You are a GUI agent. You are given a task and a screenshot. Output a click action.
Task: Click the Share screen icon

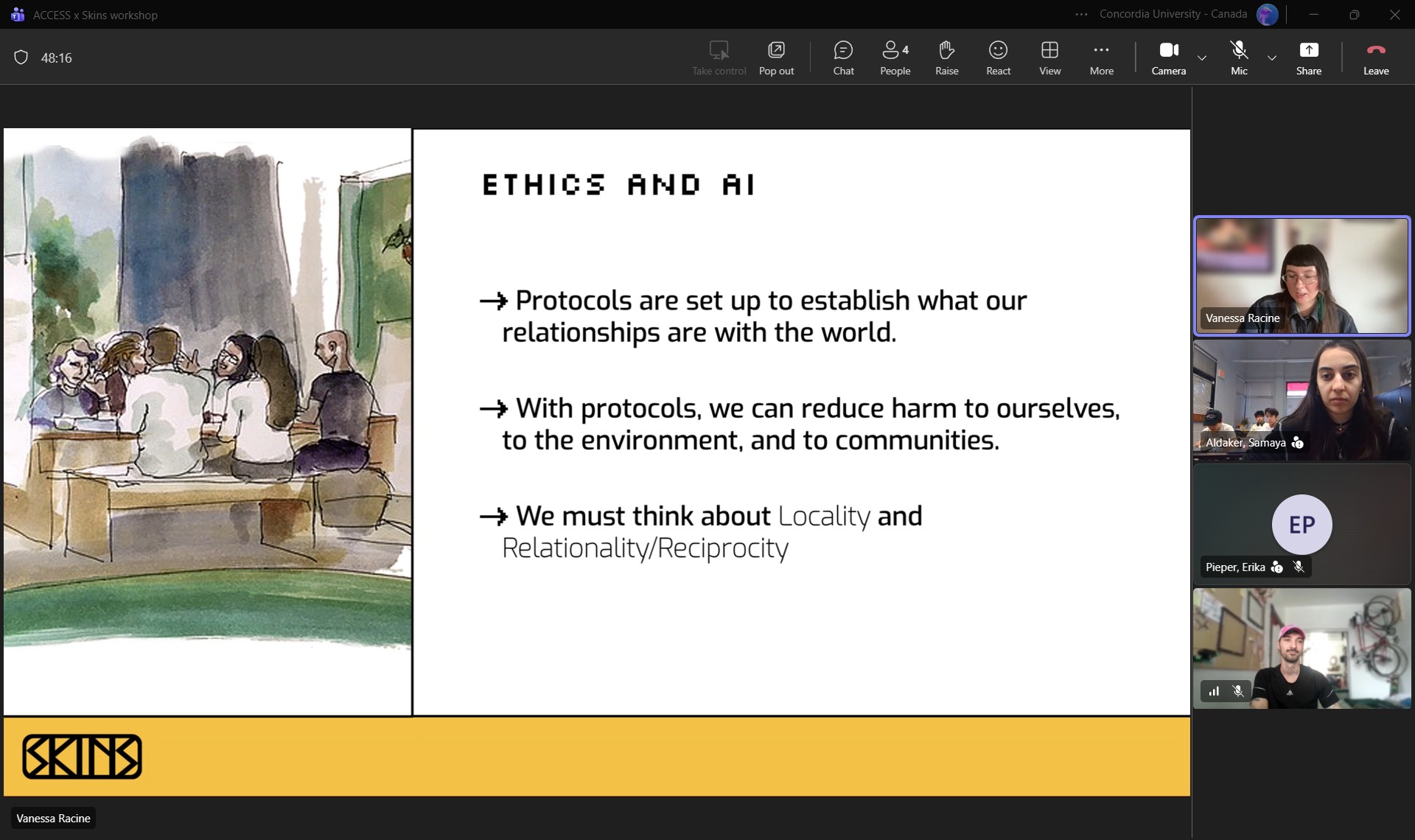click(x=1308, y=57)
